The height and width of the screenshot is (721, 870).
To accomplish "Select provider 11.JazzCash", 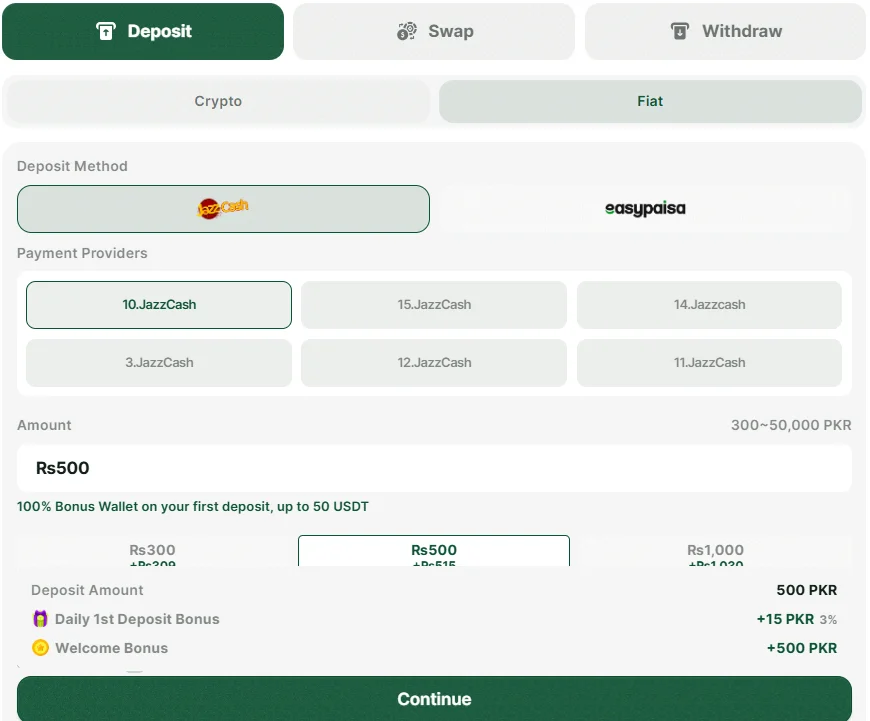I will pyautogui.click(x=709, y=362).
